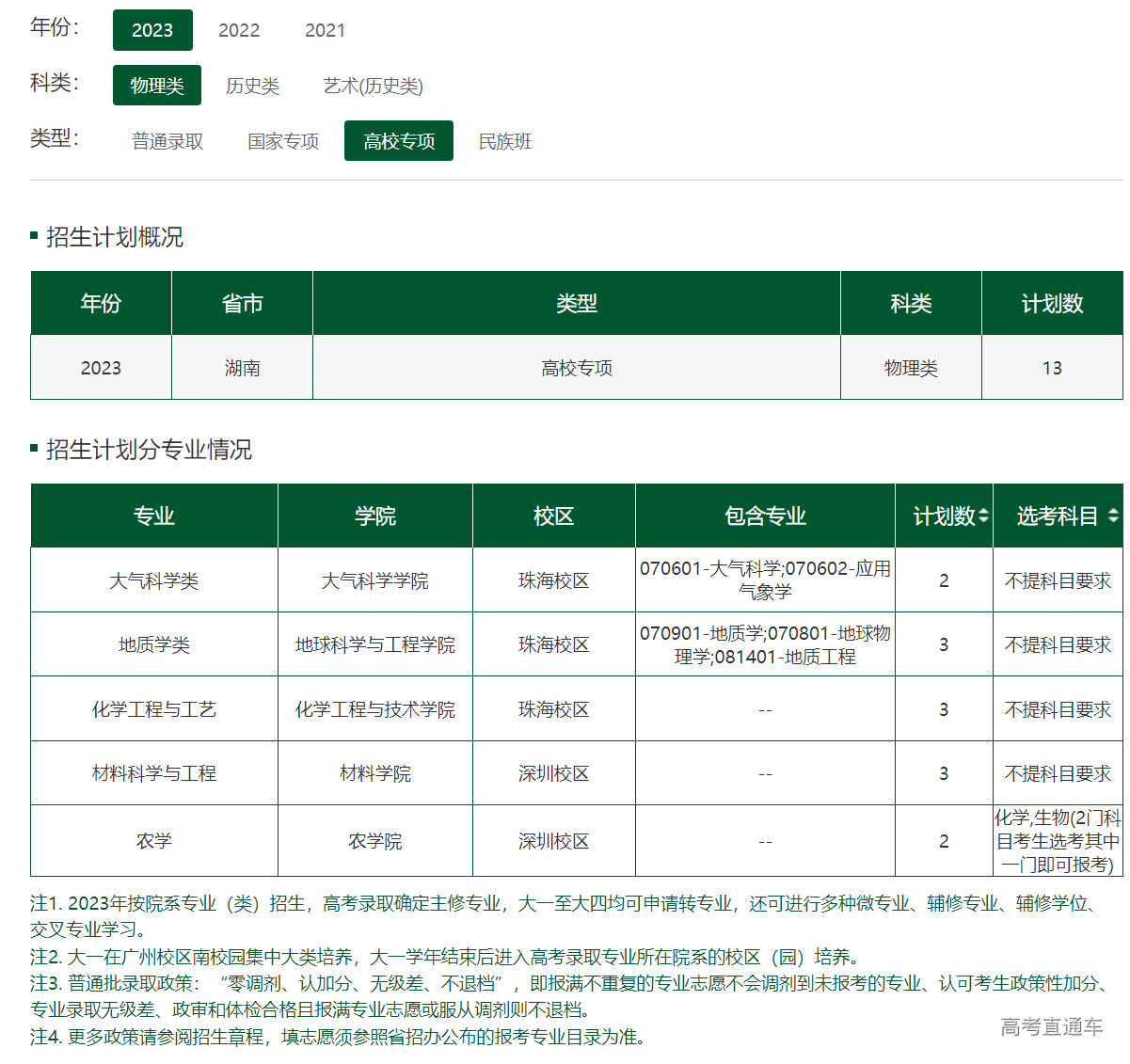Click sort arrows on 选考科目 column header
Viewport: 1130px width, 1064px height.
(1113, 516)
